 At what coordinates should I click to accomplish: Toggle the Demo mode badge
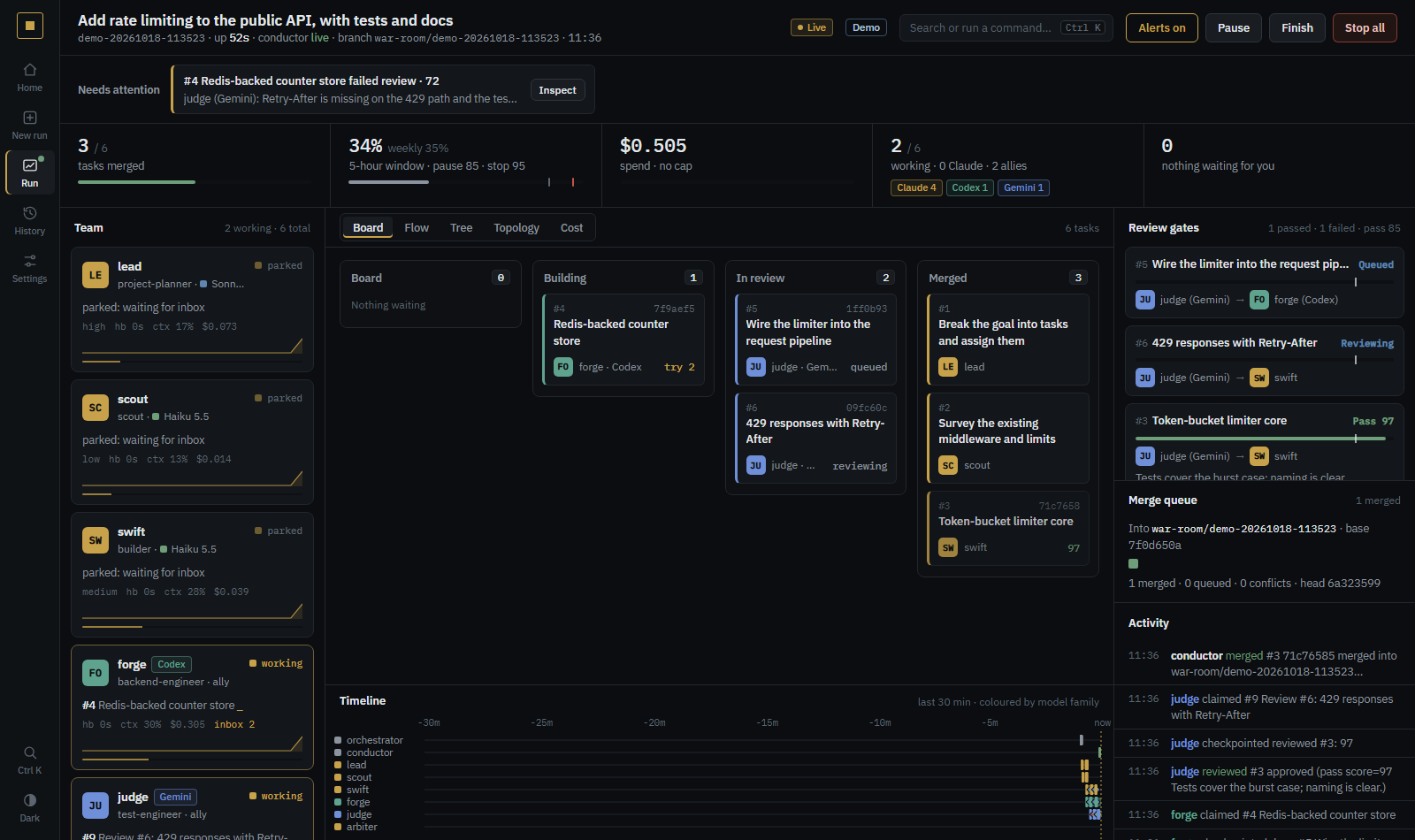(x=866, y=27)
